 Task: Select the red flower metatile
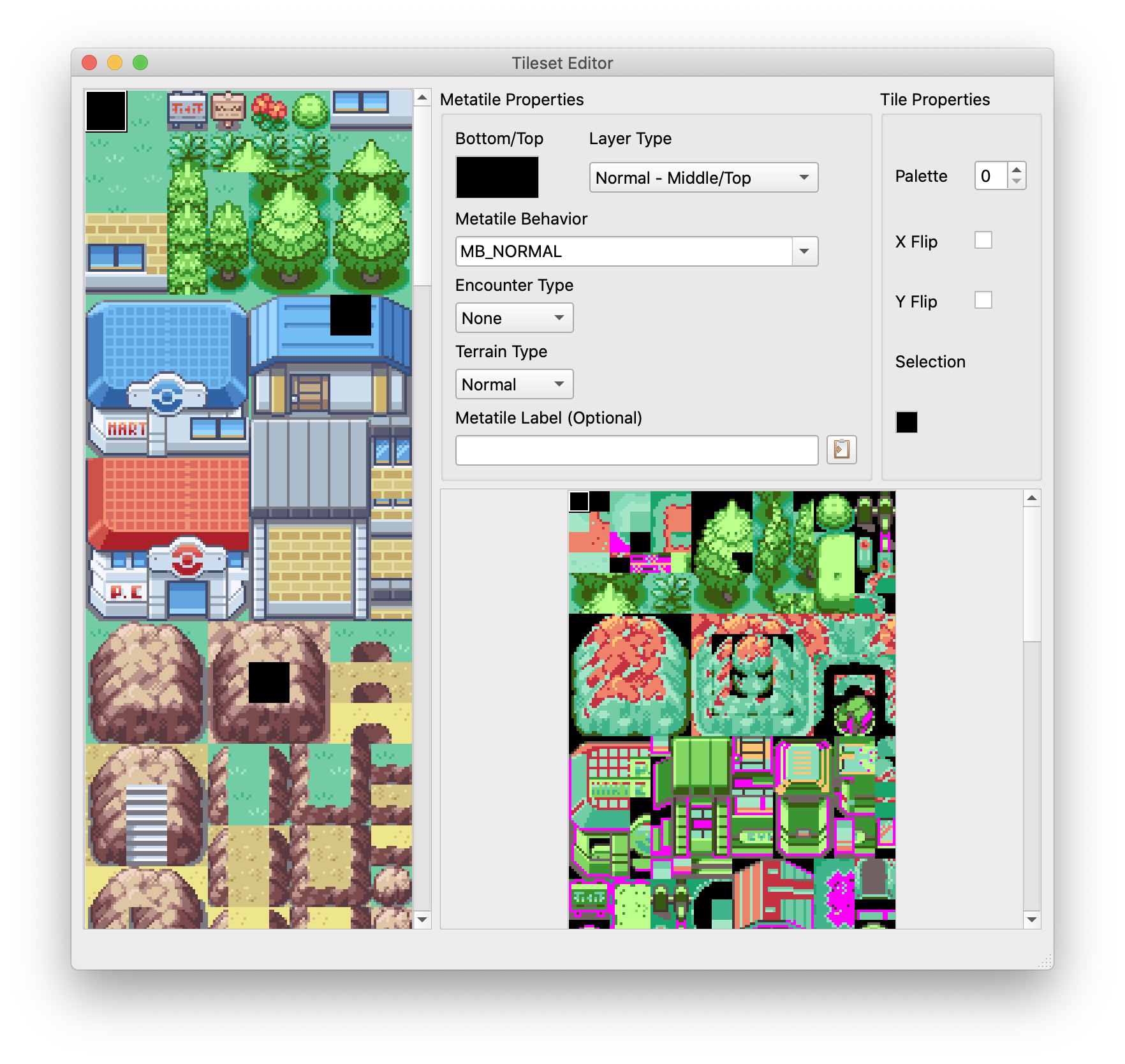(x=269, y=111)
